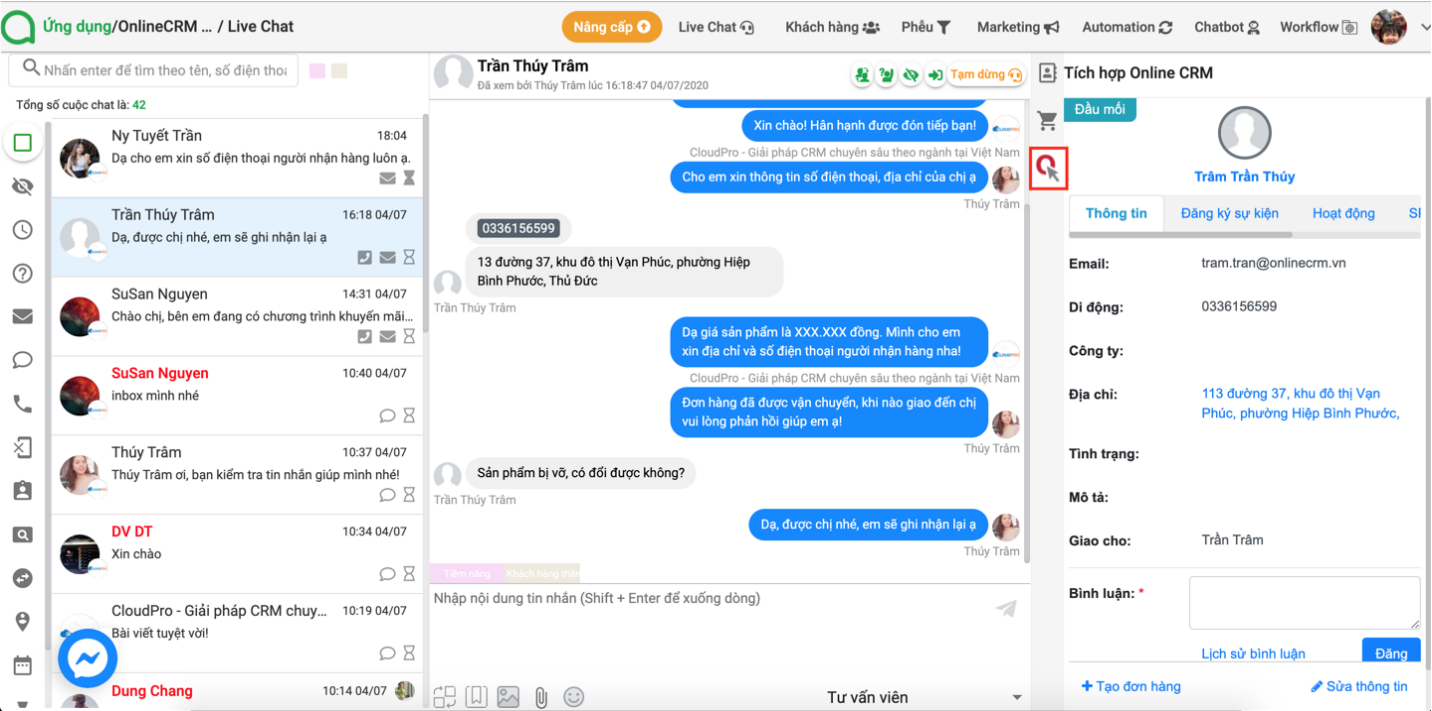This screenshot has width=1432, height=711.
Task: Click the magnifier box sidebar icon
Action: point(23,535)
